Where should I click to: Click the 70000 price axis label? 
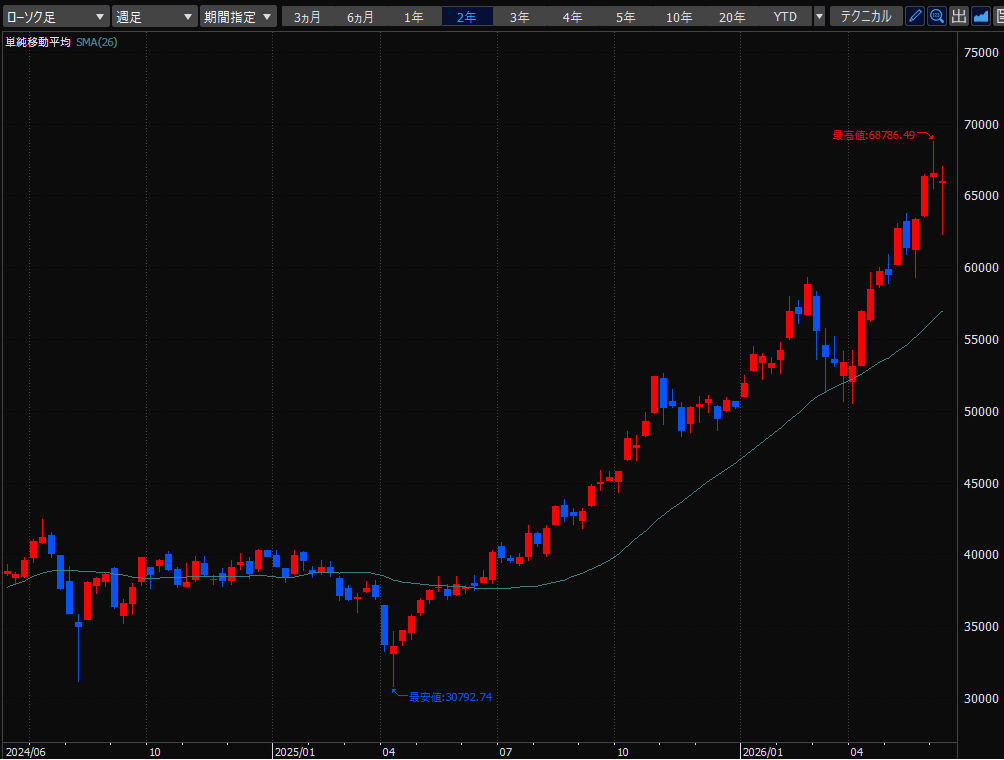click(981, 124)
